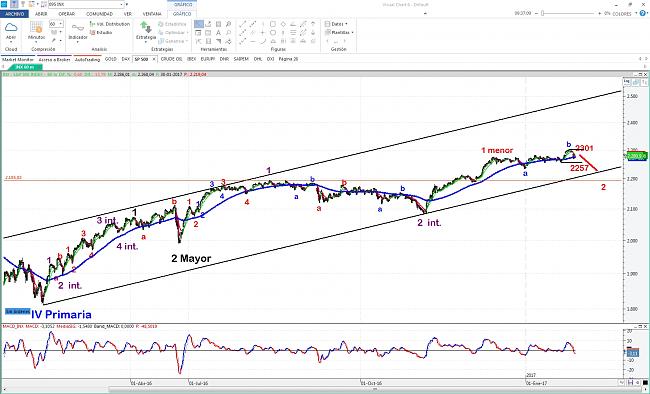Switch to the ABRIR ribbon tab
Screen dimensions: 650x394
[41, 14]
